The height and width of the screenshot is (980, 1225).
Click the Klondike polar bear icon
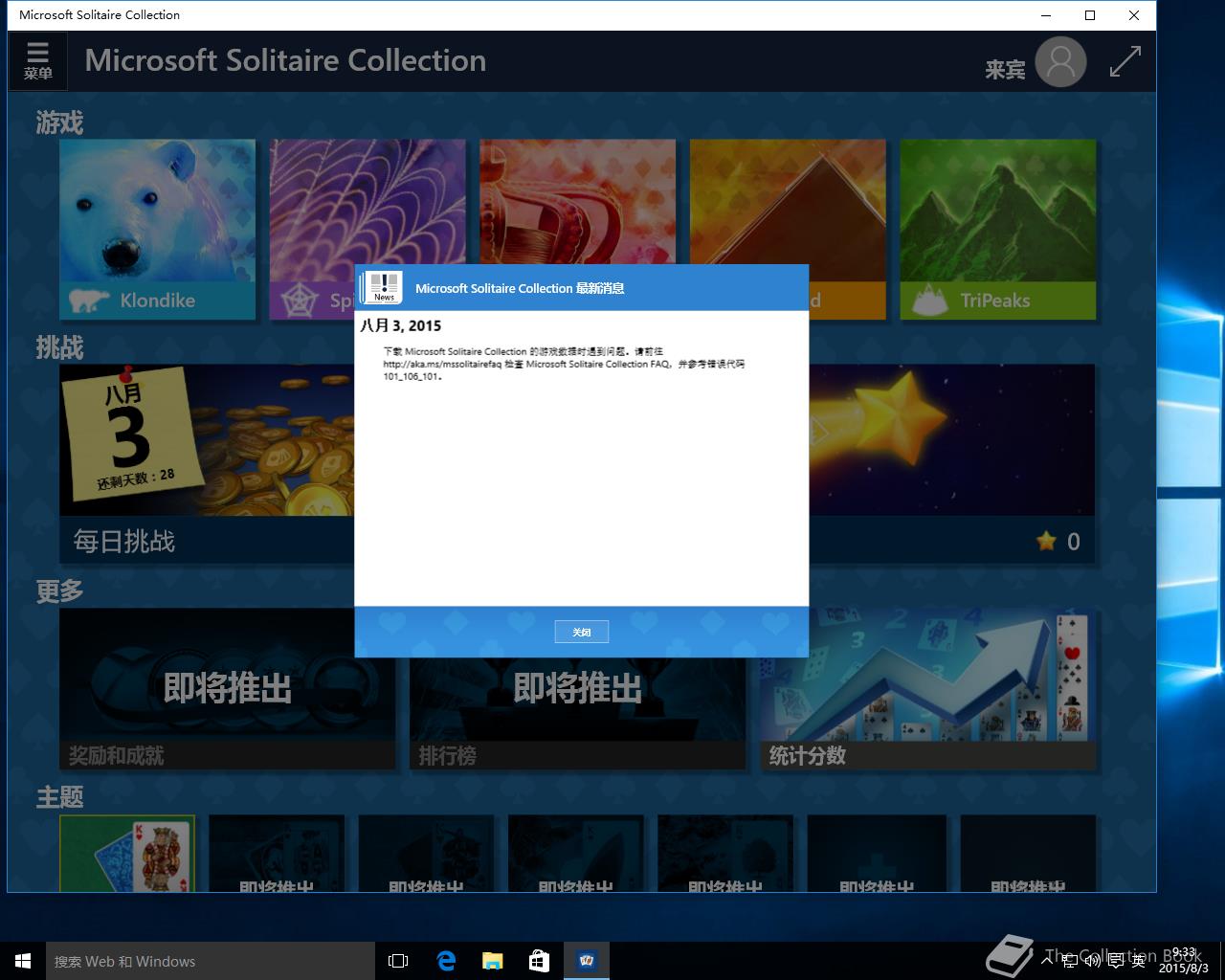pos(89,301)
